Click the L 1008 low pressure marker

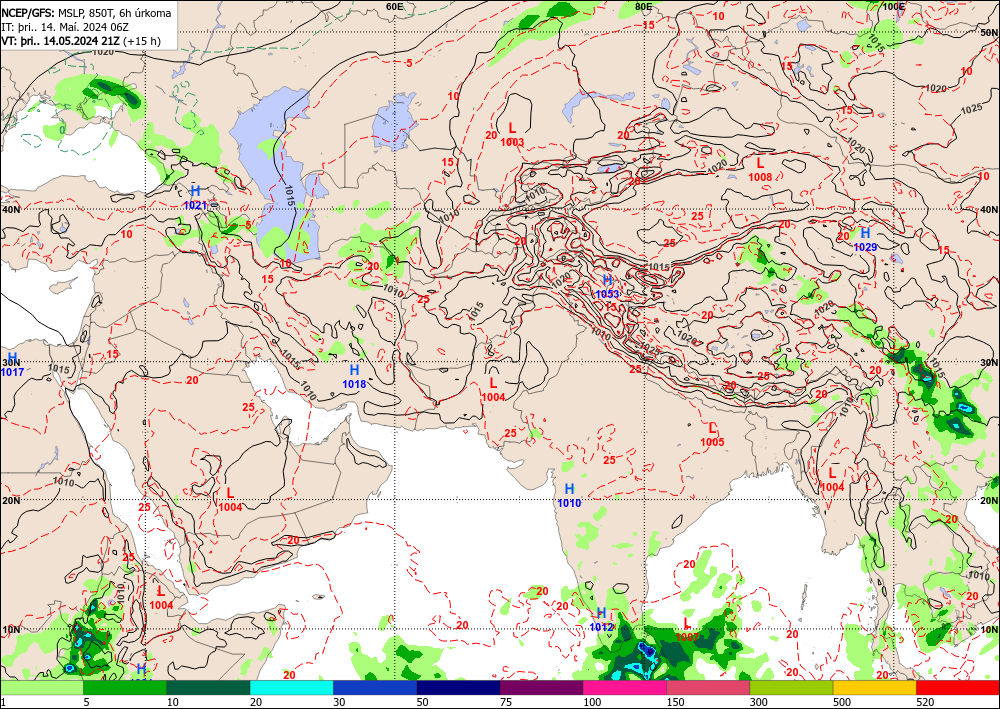pyautogui.click(x=760, y=170)
